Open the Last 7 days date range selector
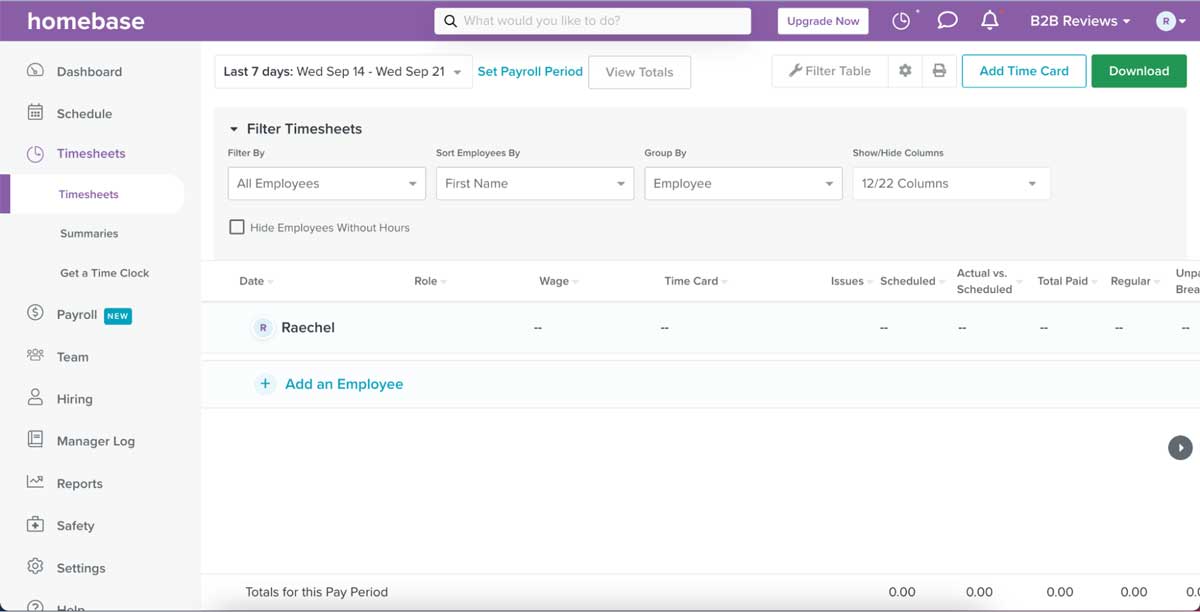This screenshot has height=612, width=1200. click(342, 72)
